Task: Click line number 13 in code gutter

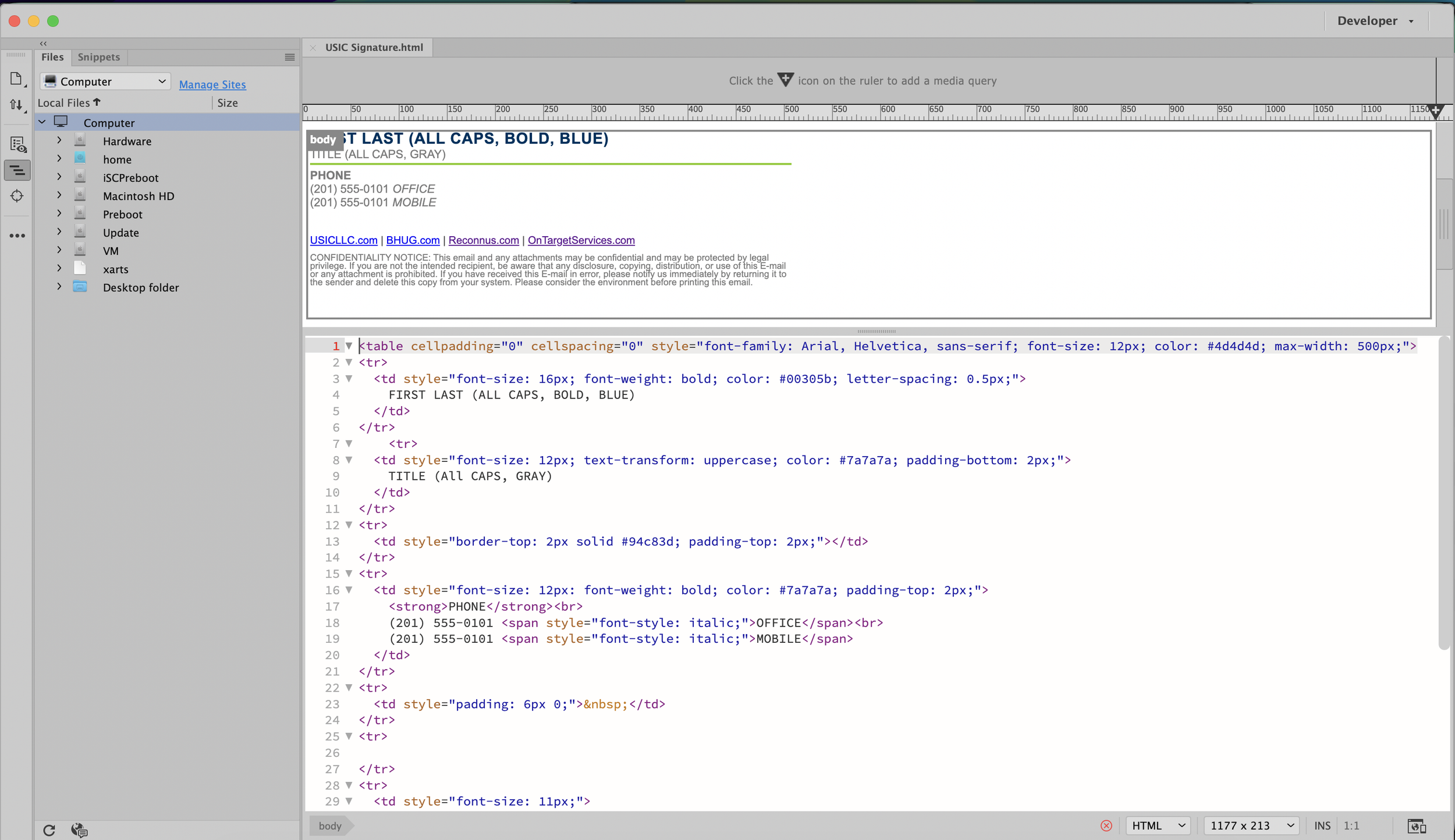Action: pos(332,542)
